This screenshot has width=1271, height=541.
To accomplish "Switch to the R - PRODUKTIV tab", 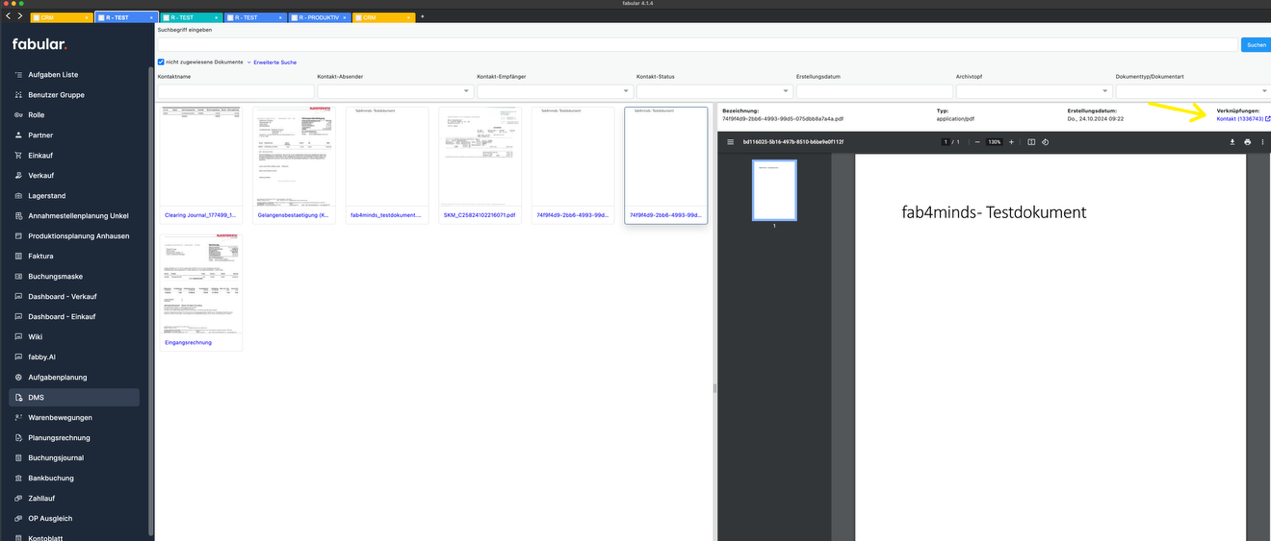I will 318,18.
